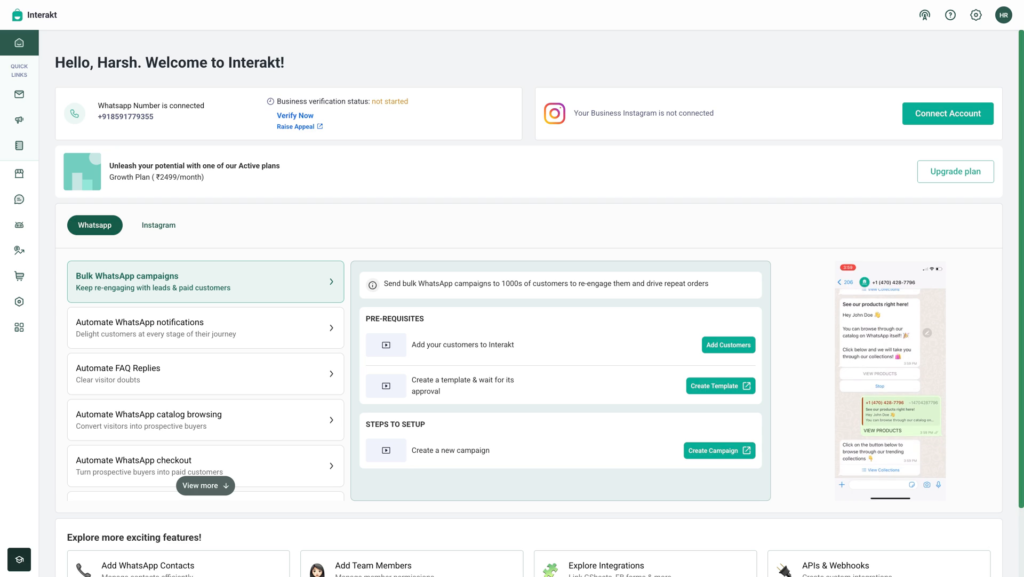Open the APIs & Webhooks card
Screen dimensions: 1024x577
pos(879,565)
